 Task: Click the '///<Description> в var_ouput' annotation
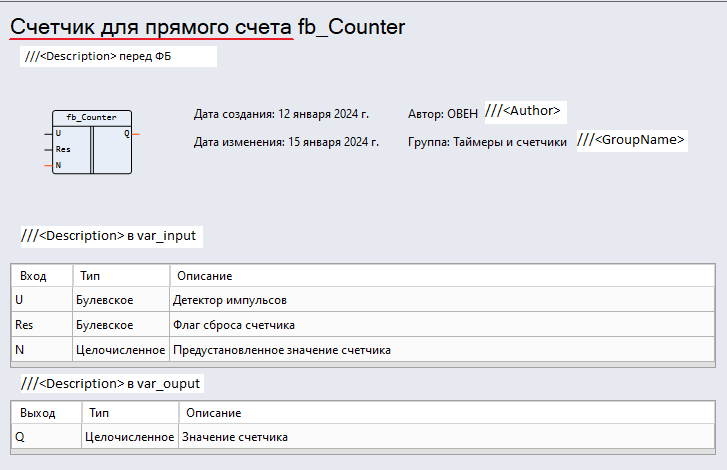point(112,384)
